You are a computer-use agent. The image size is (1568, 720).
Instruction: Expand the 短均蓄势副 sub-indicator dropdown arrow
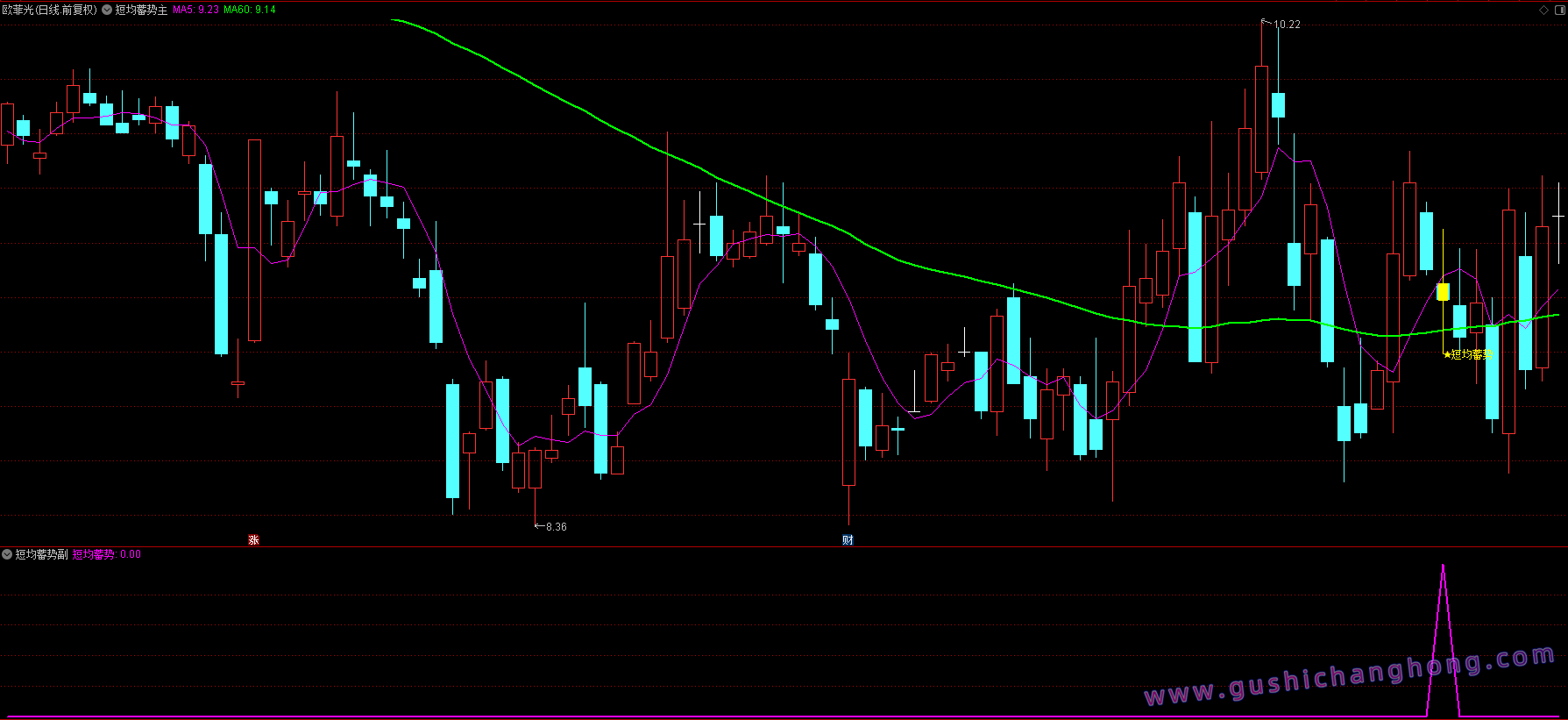click(x=7, y=554)
